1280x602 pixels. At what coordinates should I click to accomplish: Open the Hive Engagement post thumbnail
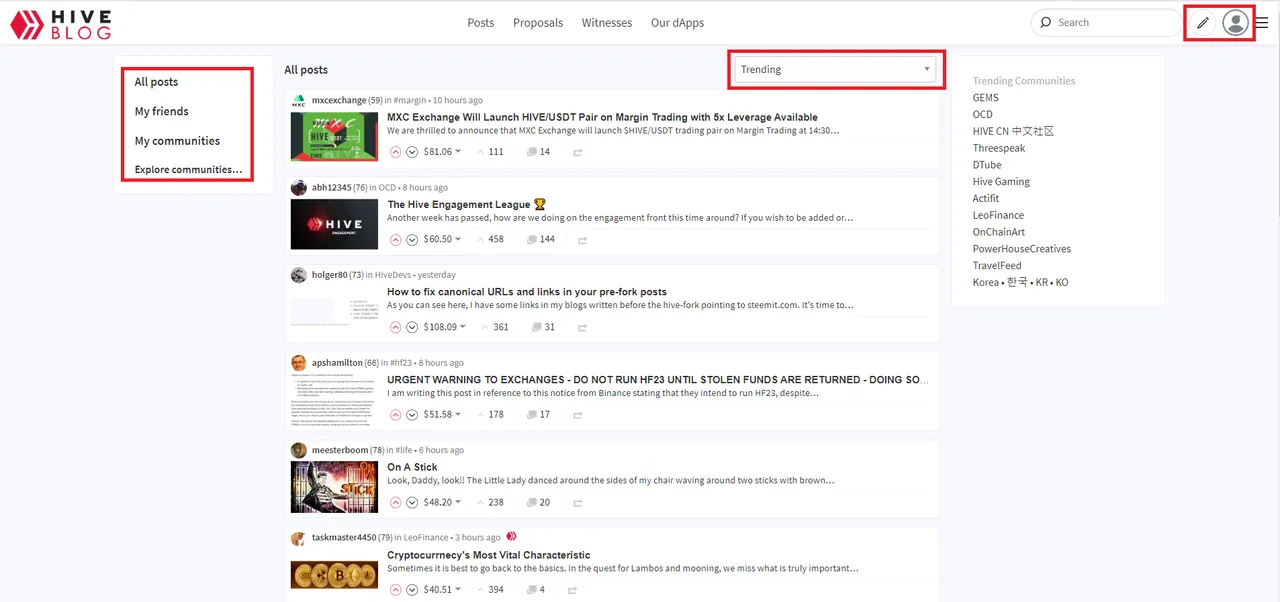pos(335,224)
